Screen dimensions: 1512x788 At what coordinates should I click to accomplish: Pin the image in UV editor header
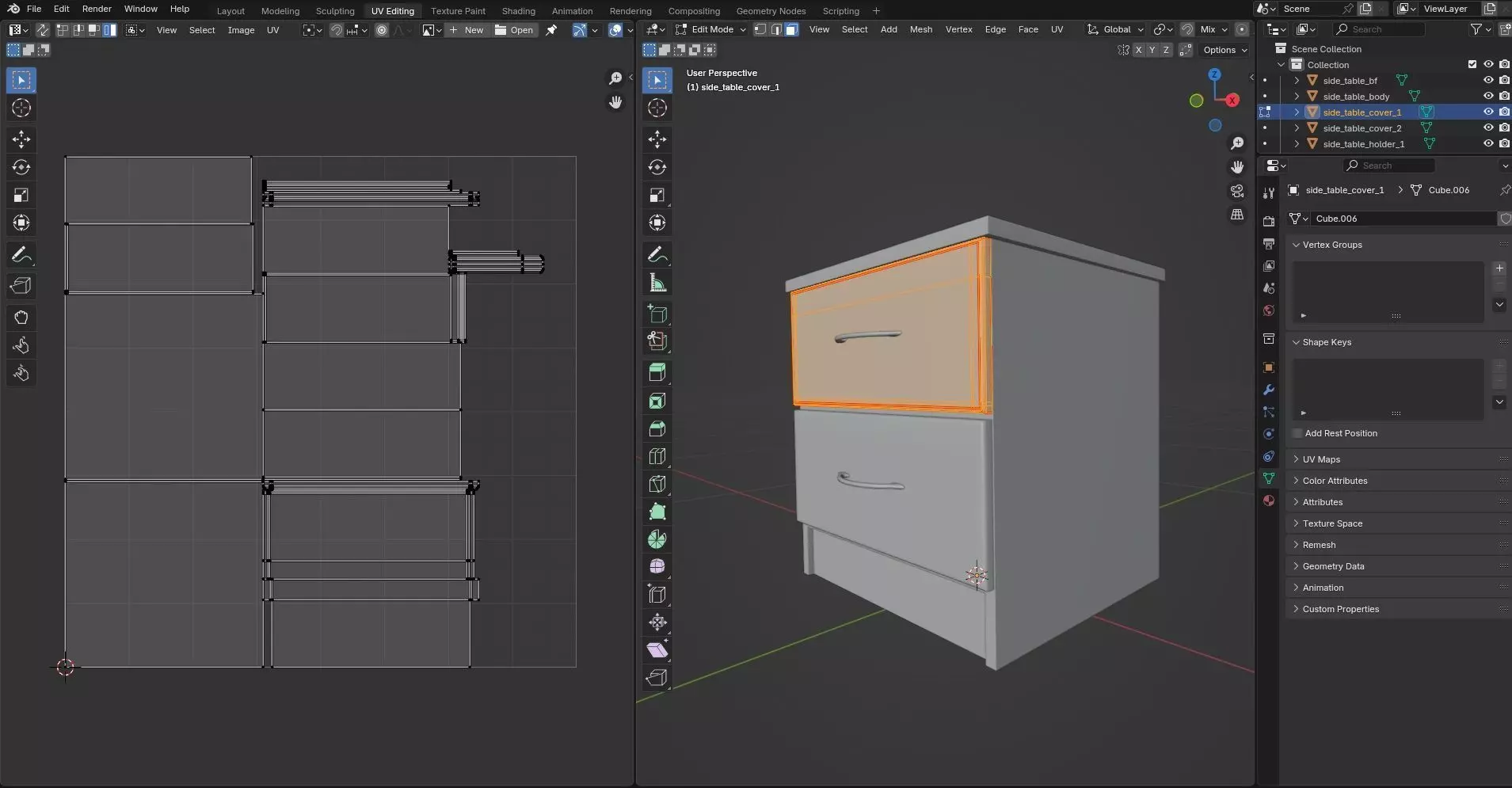(552, 30)
